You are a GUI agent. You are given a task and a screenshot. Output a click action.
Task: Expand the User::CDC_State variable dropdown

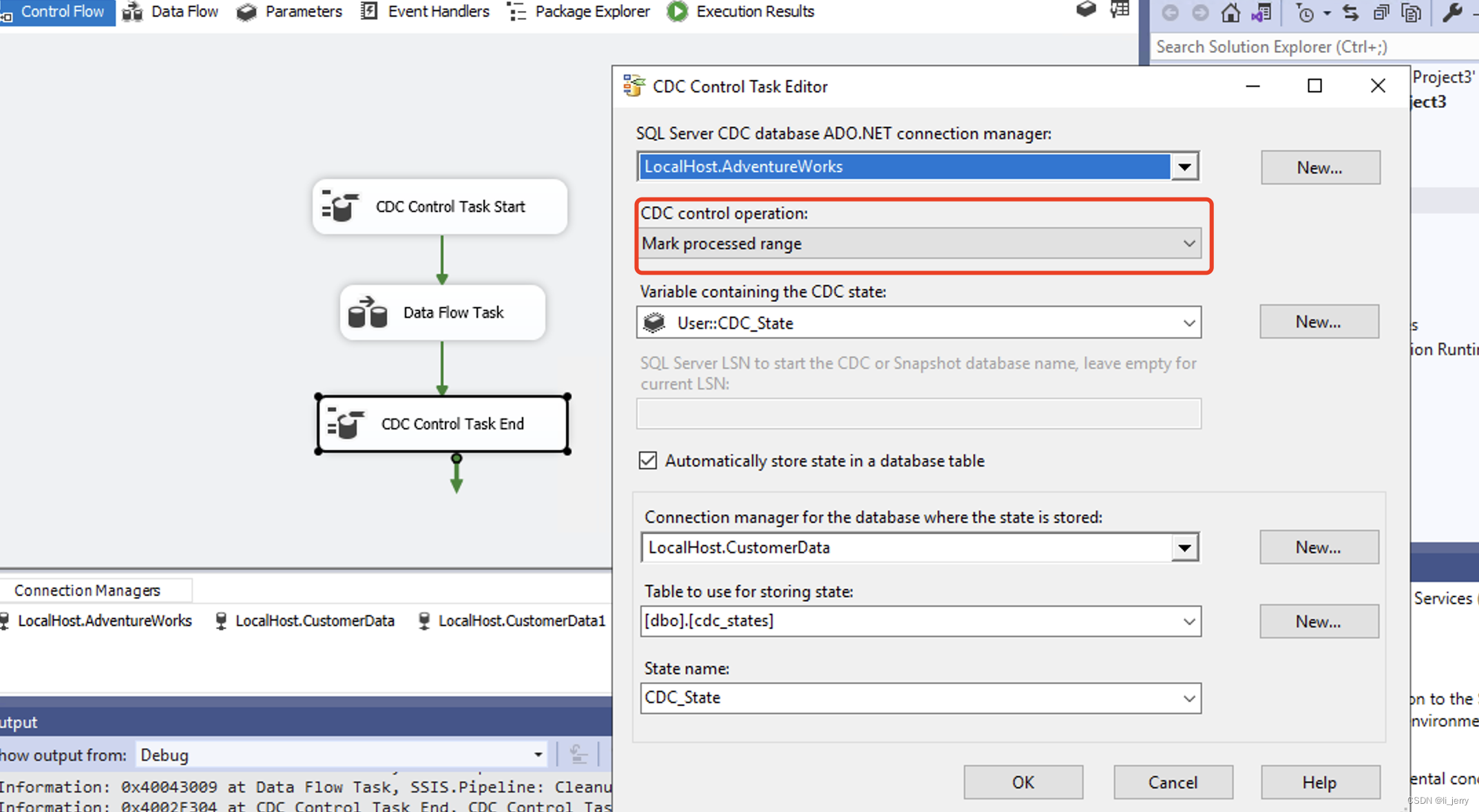pos(1188,323)
